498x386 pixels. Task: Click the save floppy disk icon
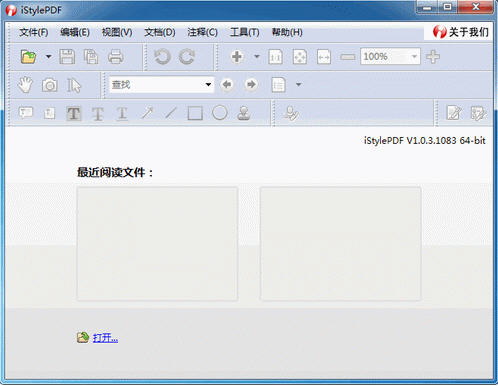click(x=67, y=57)
